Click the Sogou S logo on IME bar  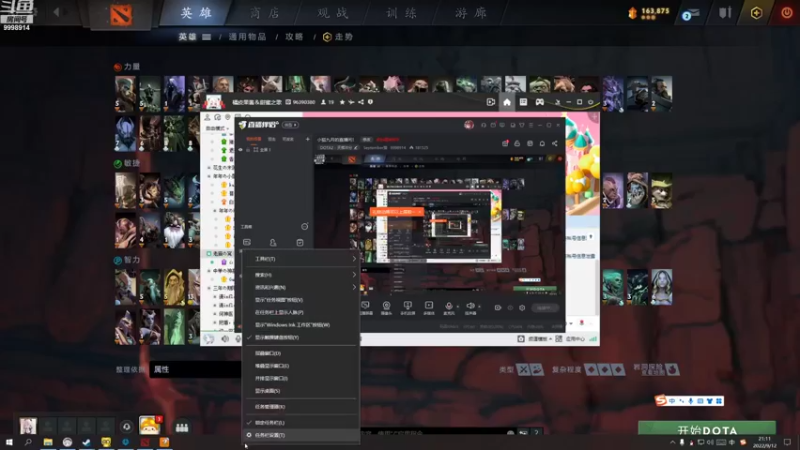[661, 401]
